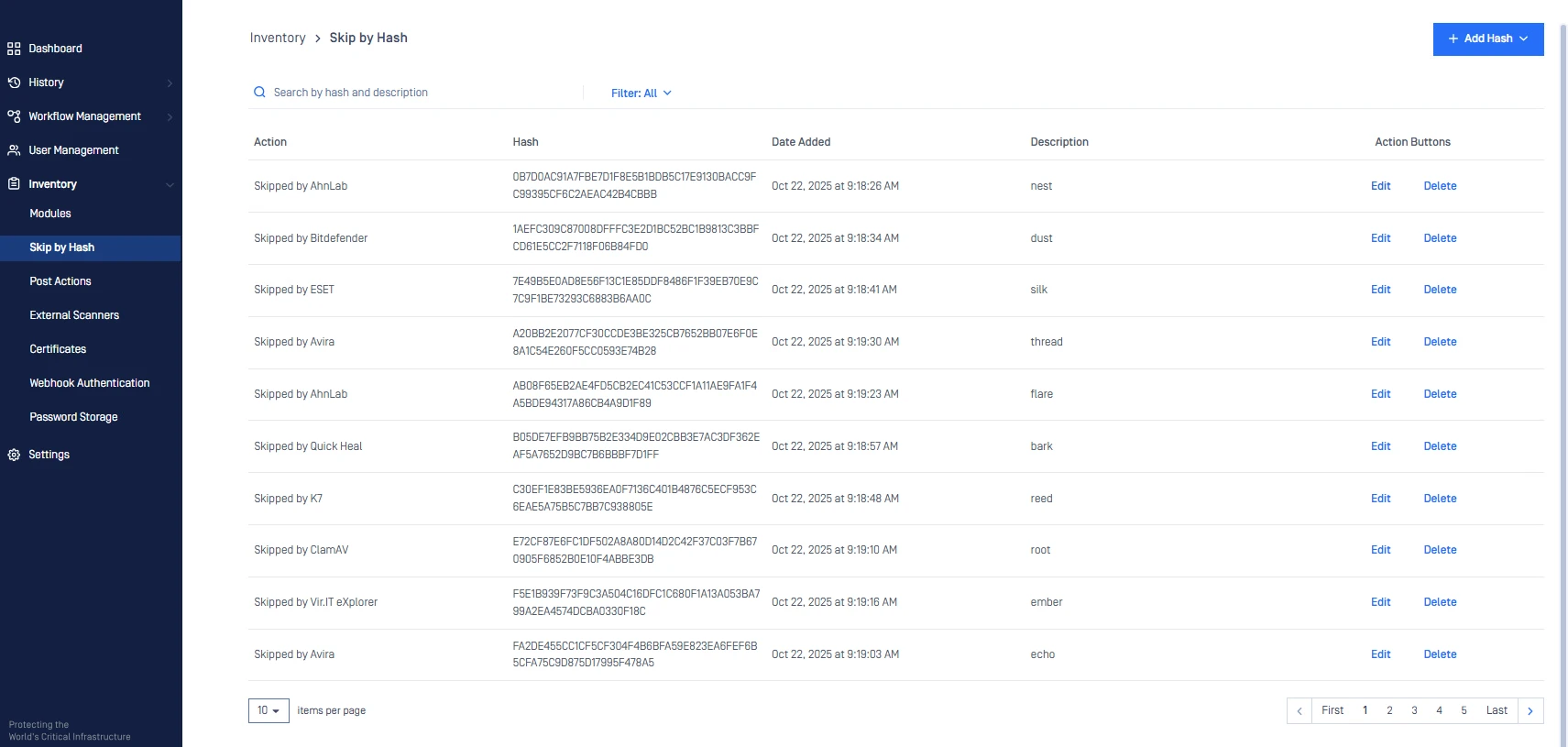
Task: Open Post Actions in sidebar
Action: coord(60,281)
